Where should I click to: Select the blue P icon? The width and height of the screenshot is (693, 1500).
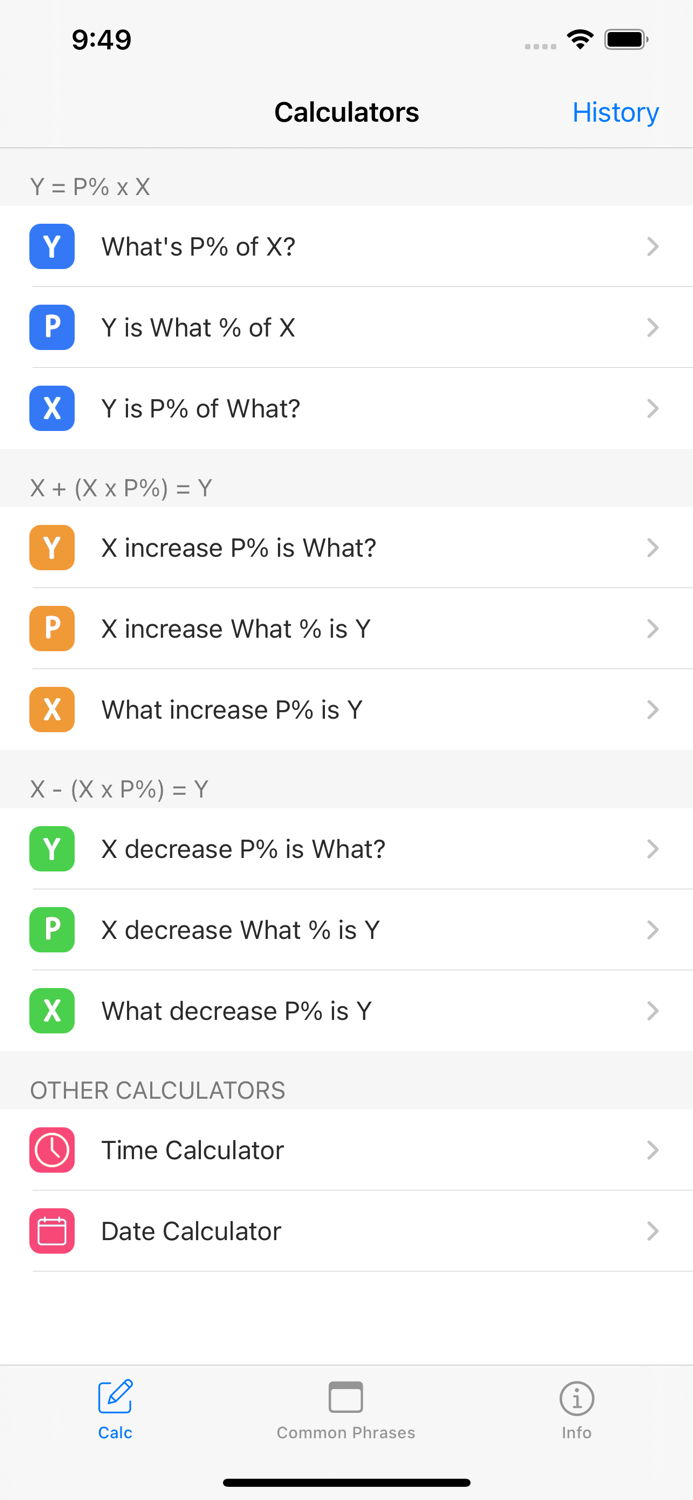point(52,327)
